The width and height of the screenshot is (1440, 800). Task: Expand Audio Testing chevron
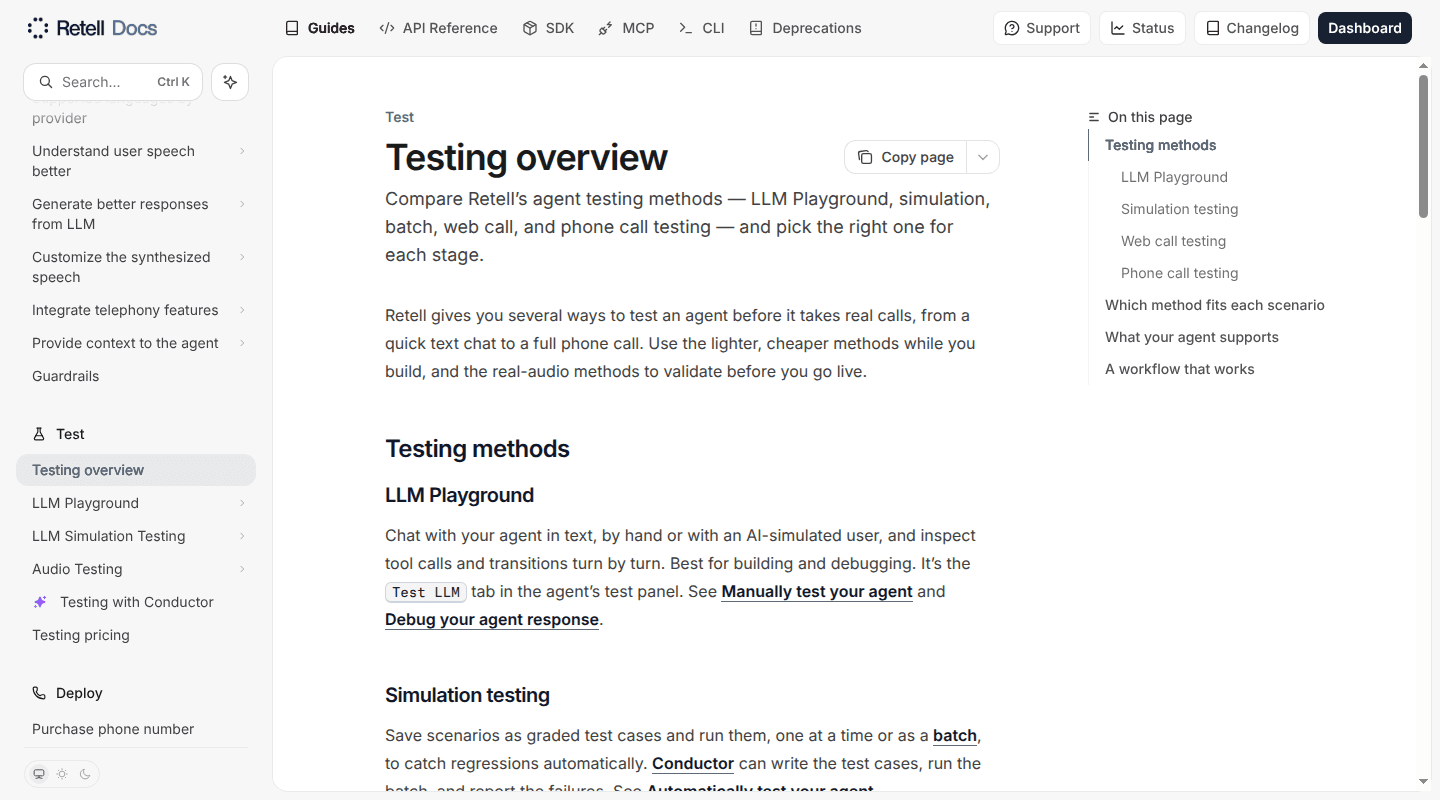click(242, 569)
